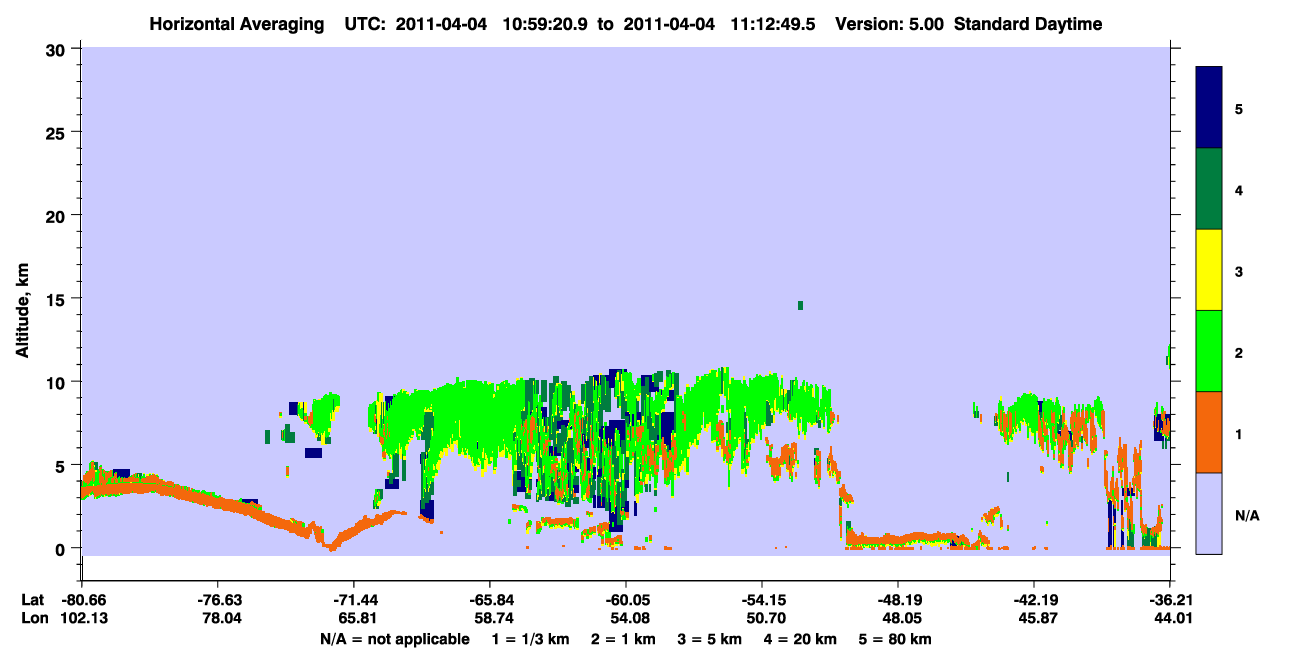Click the latitude value '-36.21'
This screenshot has width=1300, height=667.
click(x=1170, y=600)
